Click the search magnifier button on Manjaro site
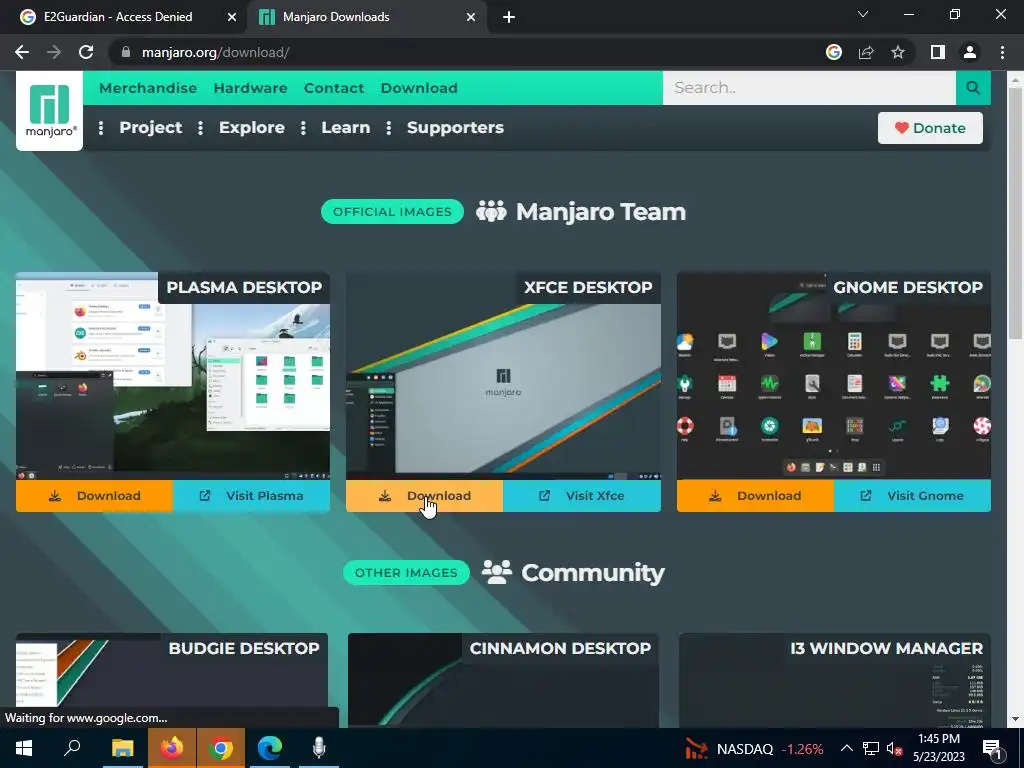The image size is (1024, 768). pos(973,88)
